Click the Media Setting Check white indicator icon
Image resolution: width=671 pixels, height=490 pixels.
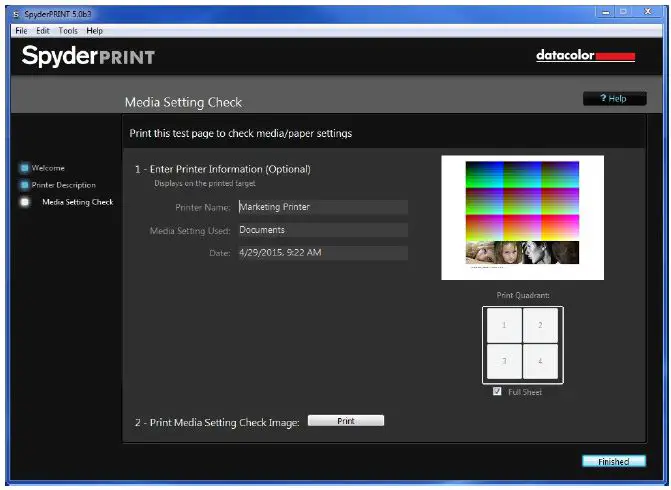pyautogui.click(x=25, y=202)
